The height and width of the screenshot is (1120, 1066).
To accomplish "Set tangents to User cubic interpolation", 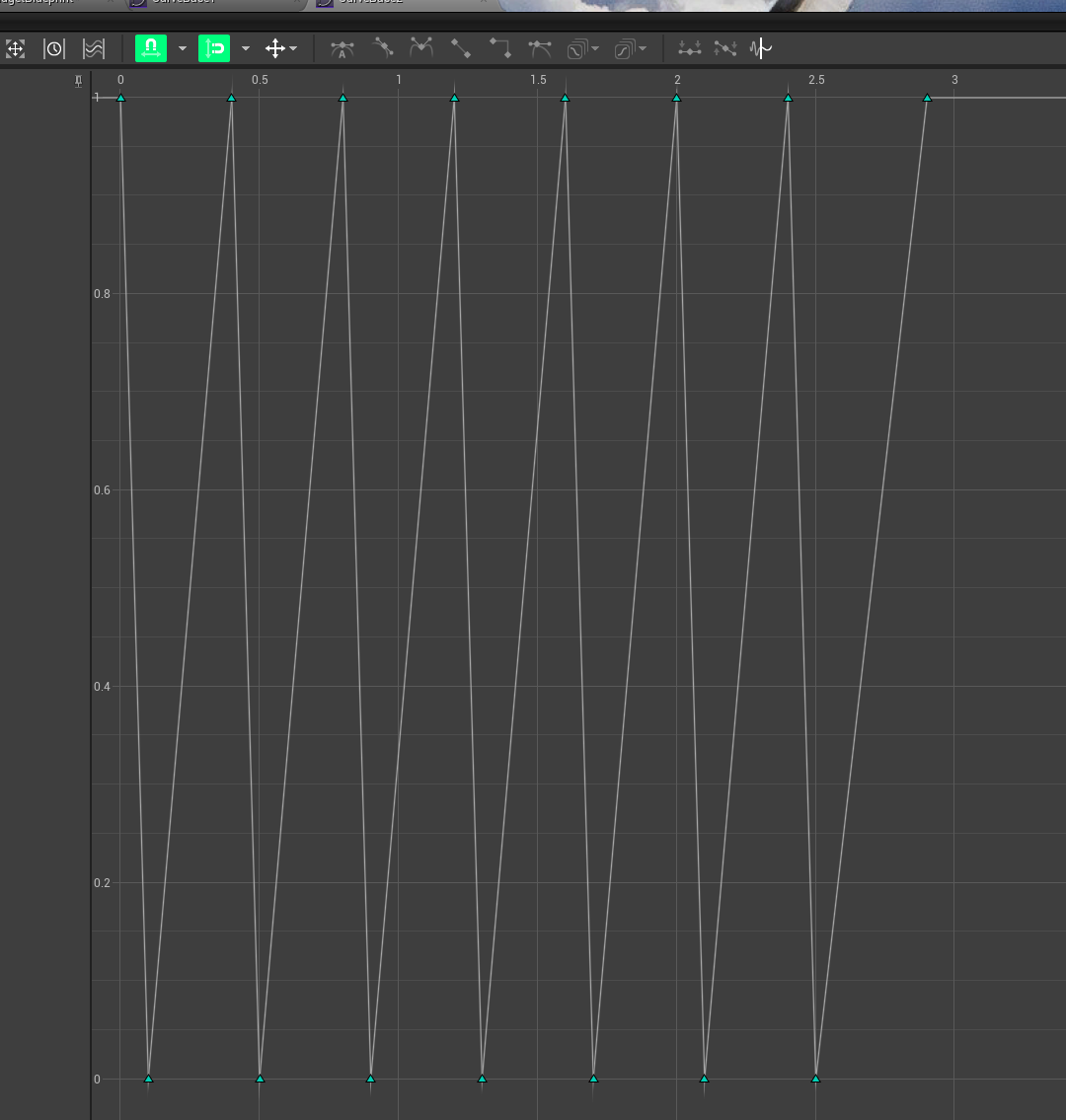I will [x=383, y=48].
